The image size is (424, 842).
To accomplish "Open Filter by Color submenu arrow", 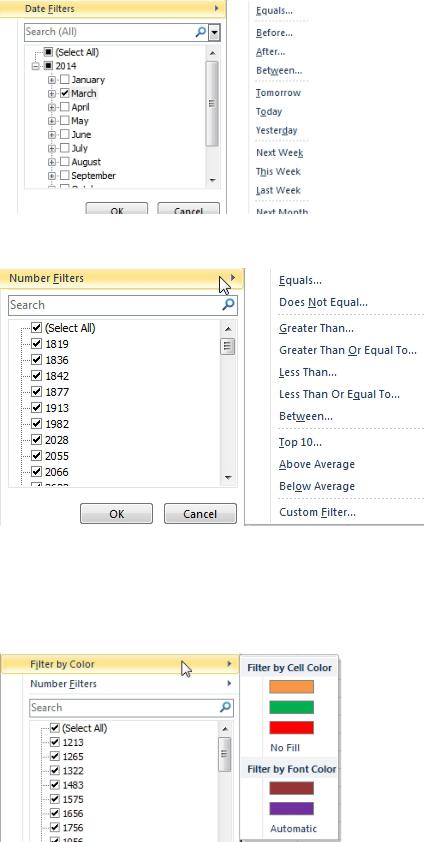I will coord(229,664).
